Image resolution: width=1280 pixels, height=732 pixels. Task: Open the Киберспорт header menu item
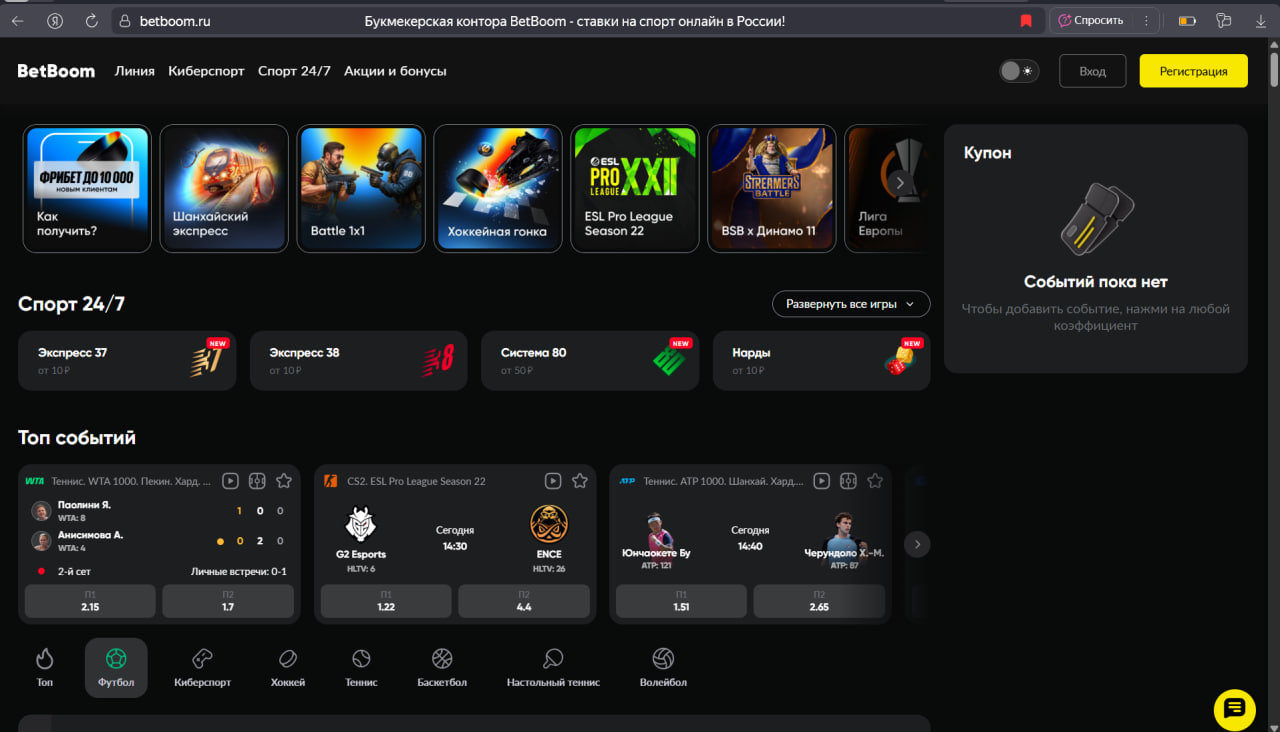[206, 71]
